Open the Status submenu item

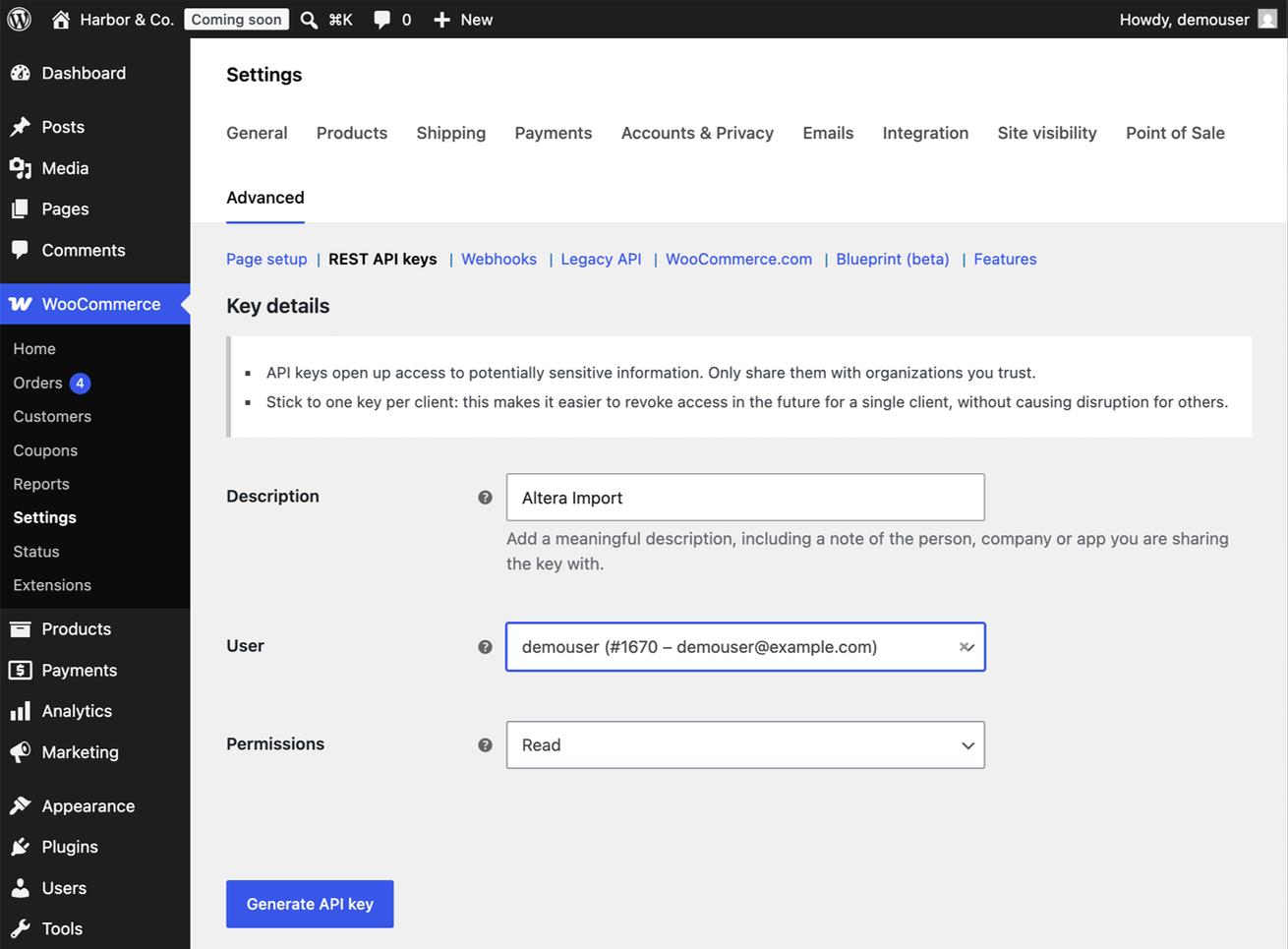36,552
